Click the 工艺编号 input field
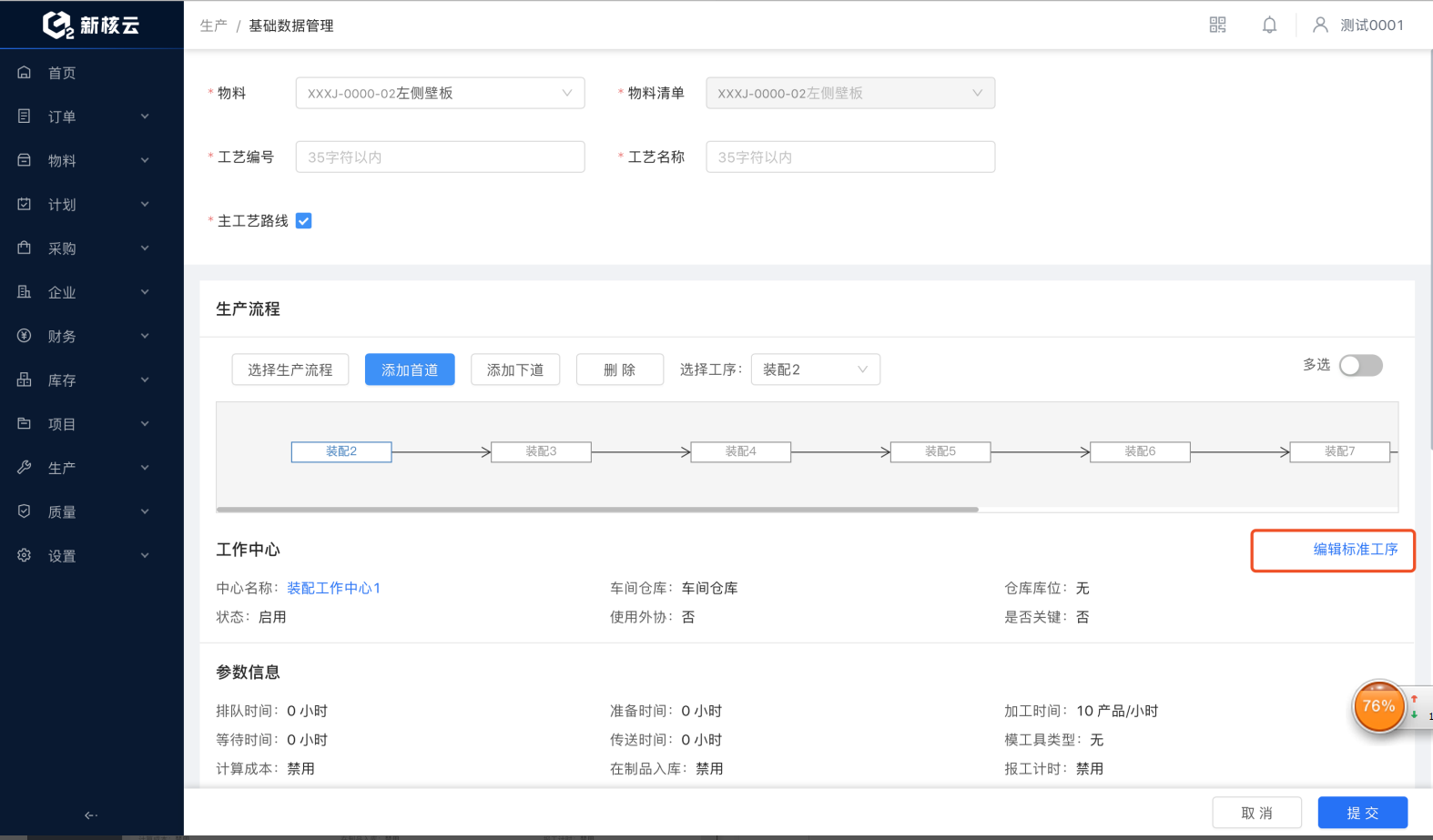Screen dimensions: 1433x840 pos(440,157)
